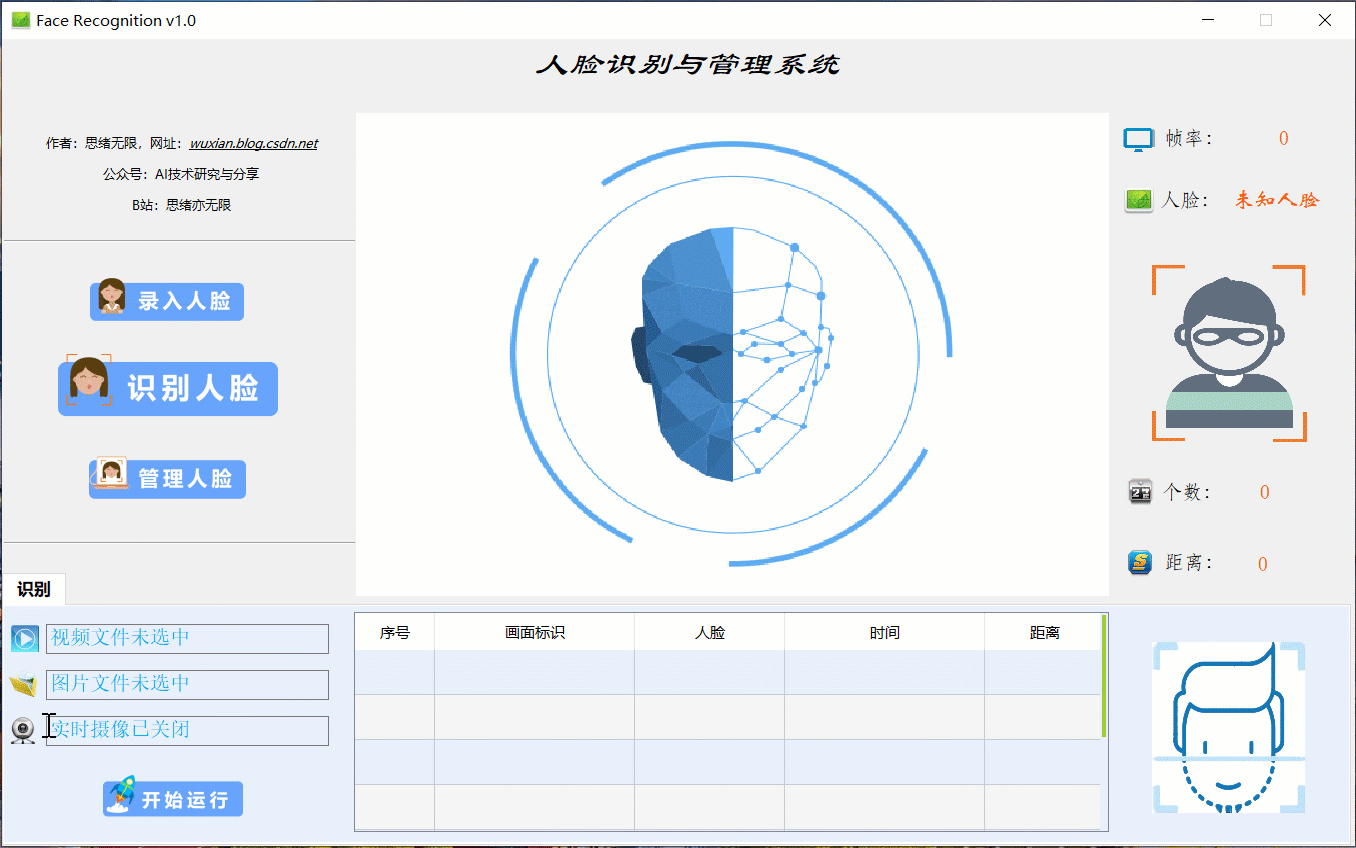This screenshot has height=848, width=1356.
Task: Minimize the Face Recognition window
Action: point(1209,20)
